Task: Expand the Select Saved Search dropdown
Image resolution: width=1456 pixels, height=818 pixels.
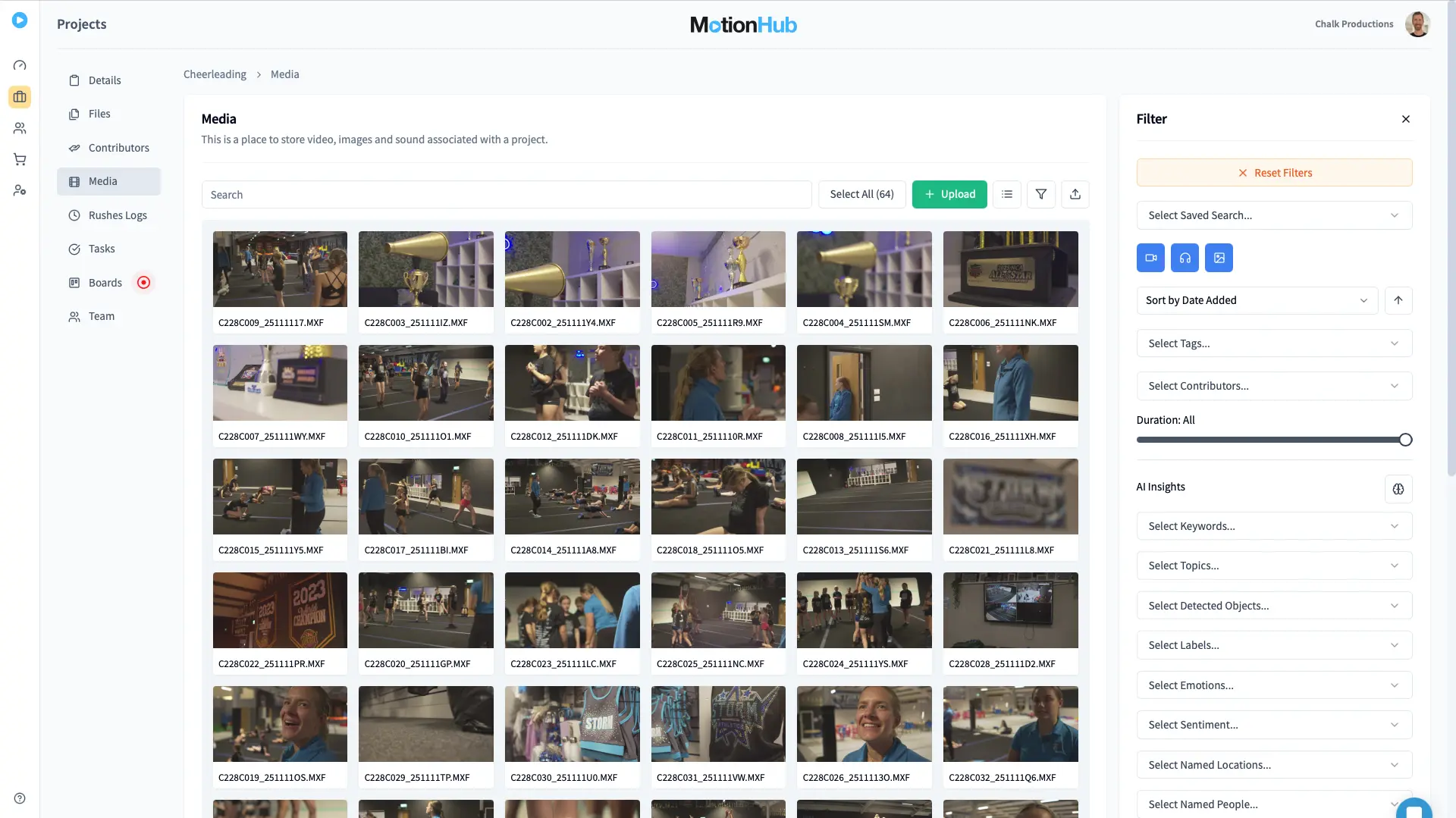Action: point(1273,215)
